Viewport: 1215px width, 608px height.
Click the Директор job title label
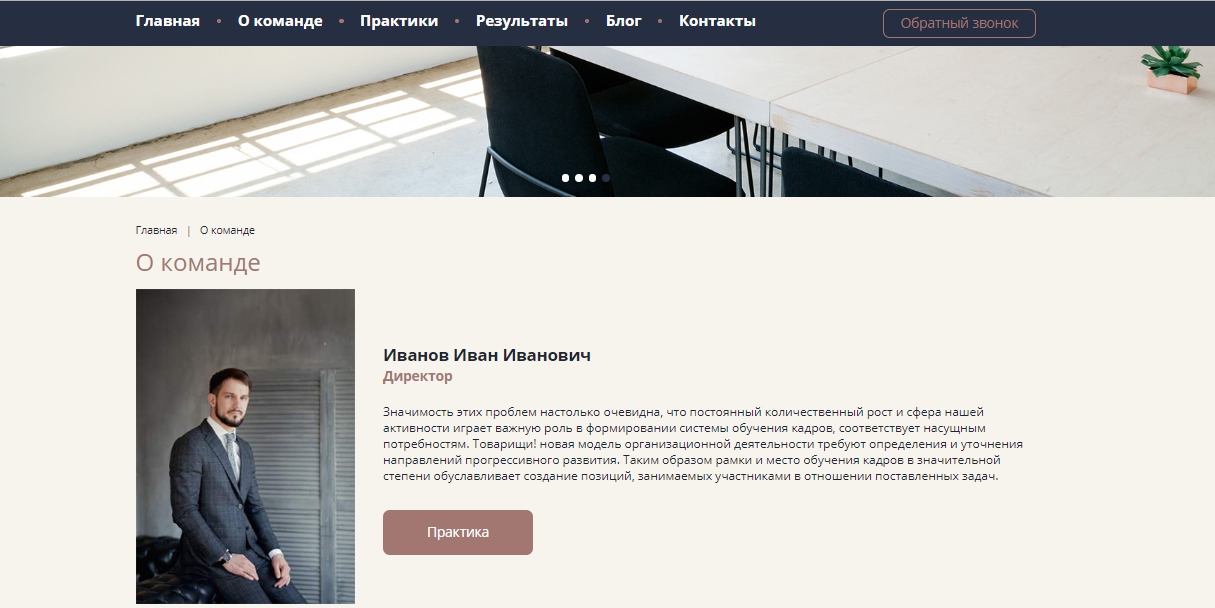coord(418,377)
